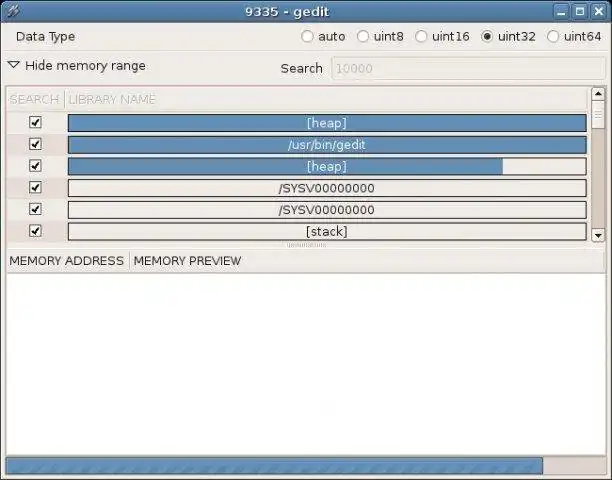This screenshot has height=480, width=612.
Task: Uncheck the [stack] row checkbox
Action: [x=35, y=231]
